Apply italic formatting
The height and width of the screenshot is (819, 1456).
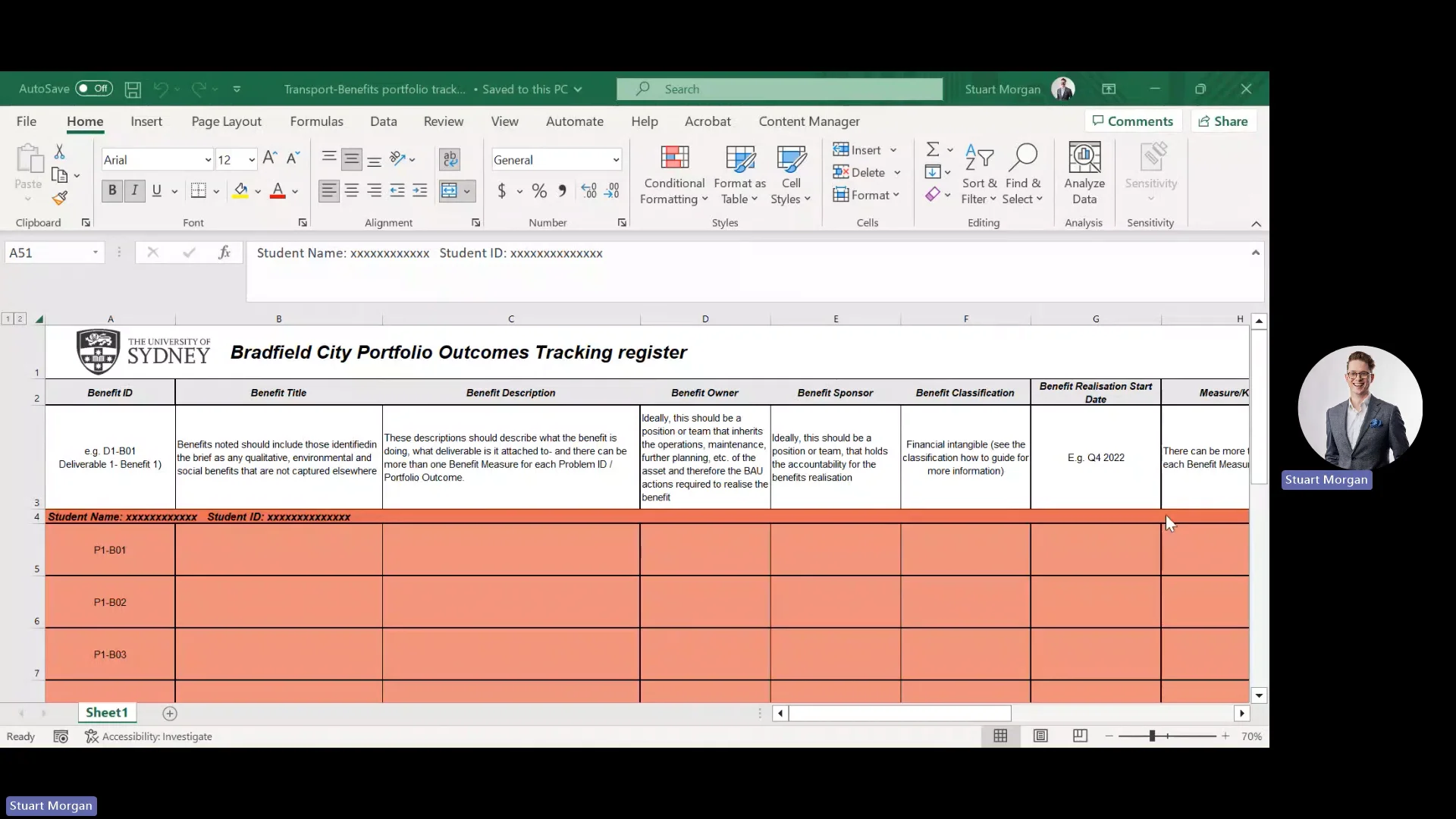pos(134,190)
